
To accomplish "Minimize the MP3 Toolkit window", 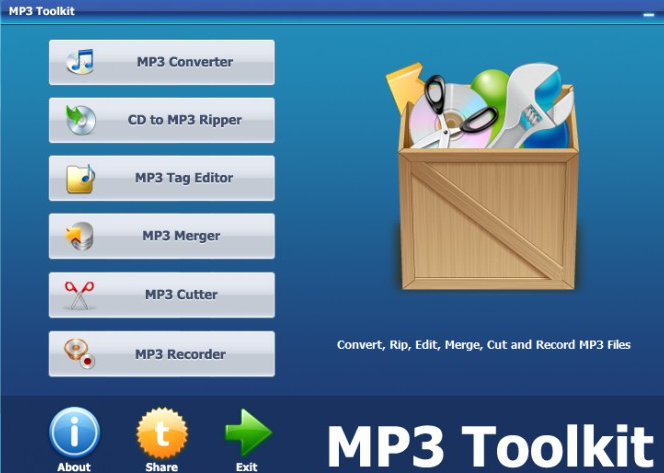I will point(649,15).
